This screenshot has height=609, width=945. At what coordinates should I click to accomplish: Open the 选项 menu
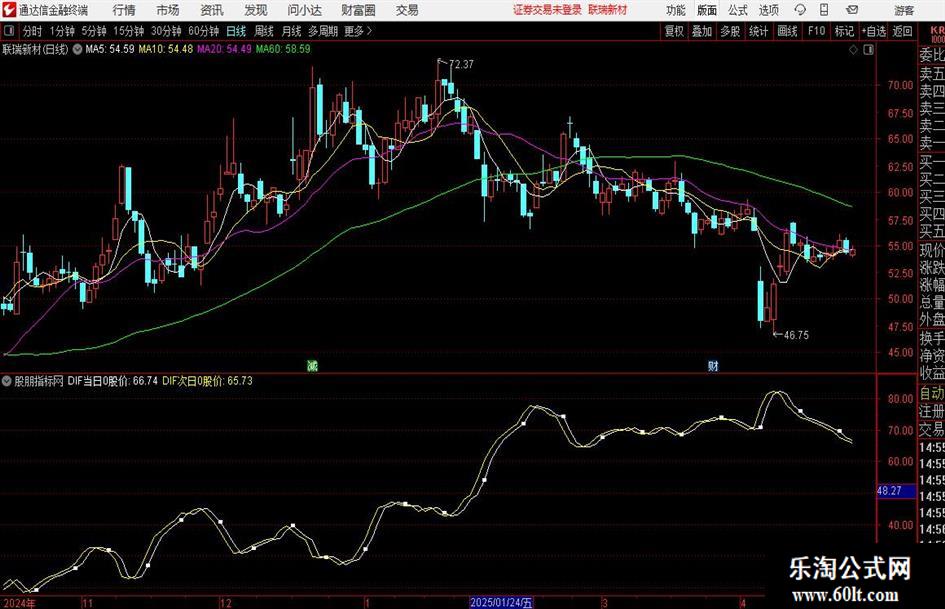tap(769, 10)
